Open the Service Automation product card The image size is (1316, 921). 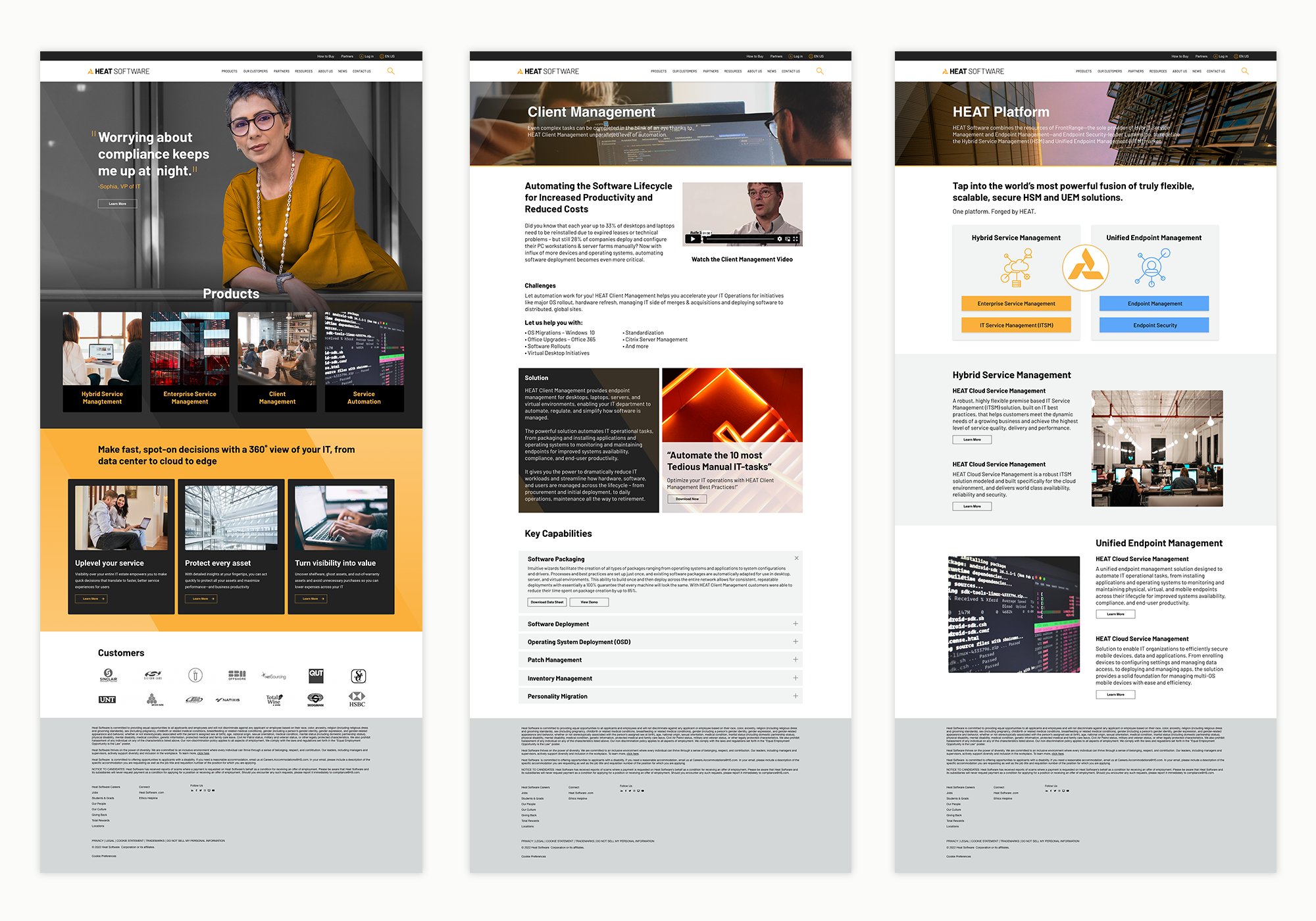[365, 362]
